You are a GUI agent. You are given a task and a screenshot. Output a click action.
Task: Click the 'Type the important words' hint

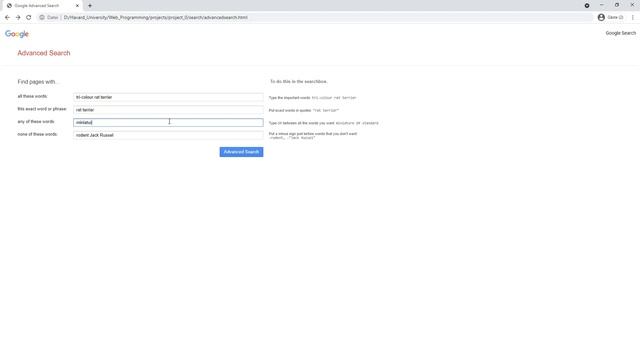coord(312,98)
